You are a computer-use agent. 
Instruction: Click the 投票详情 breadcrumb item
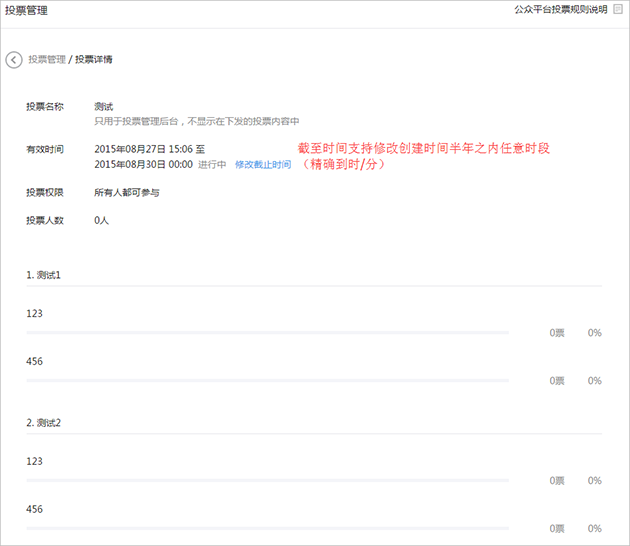(x=94, y=60)
